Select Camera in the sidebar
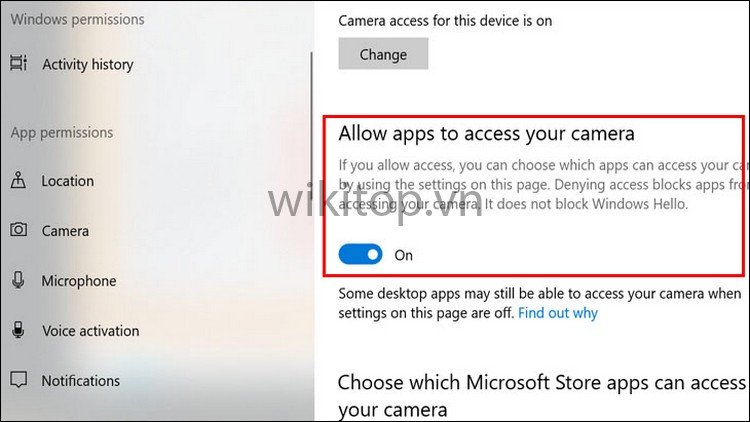The image size is (750, 422). 65,231
